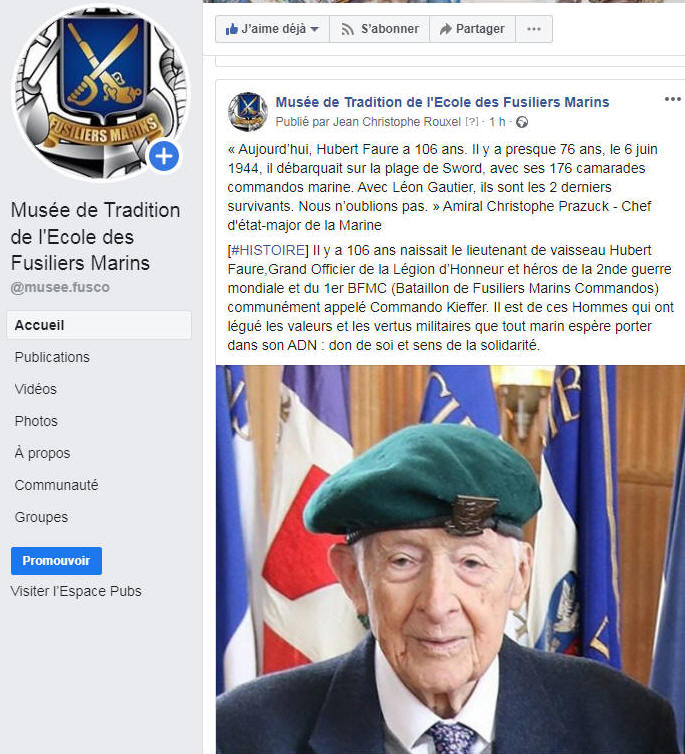685x754 pixels.
Task: Click the Visiter l'Espace Pubs link
Action: pos(76,591)
